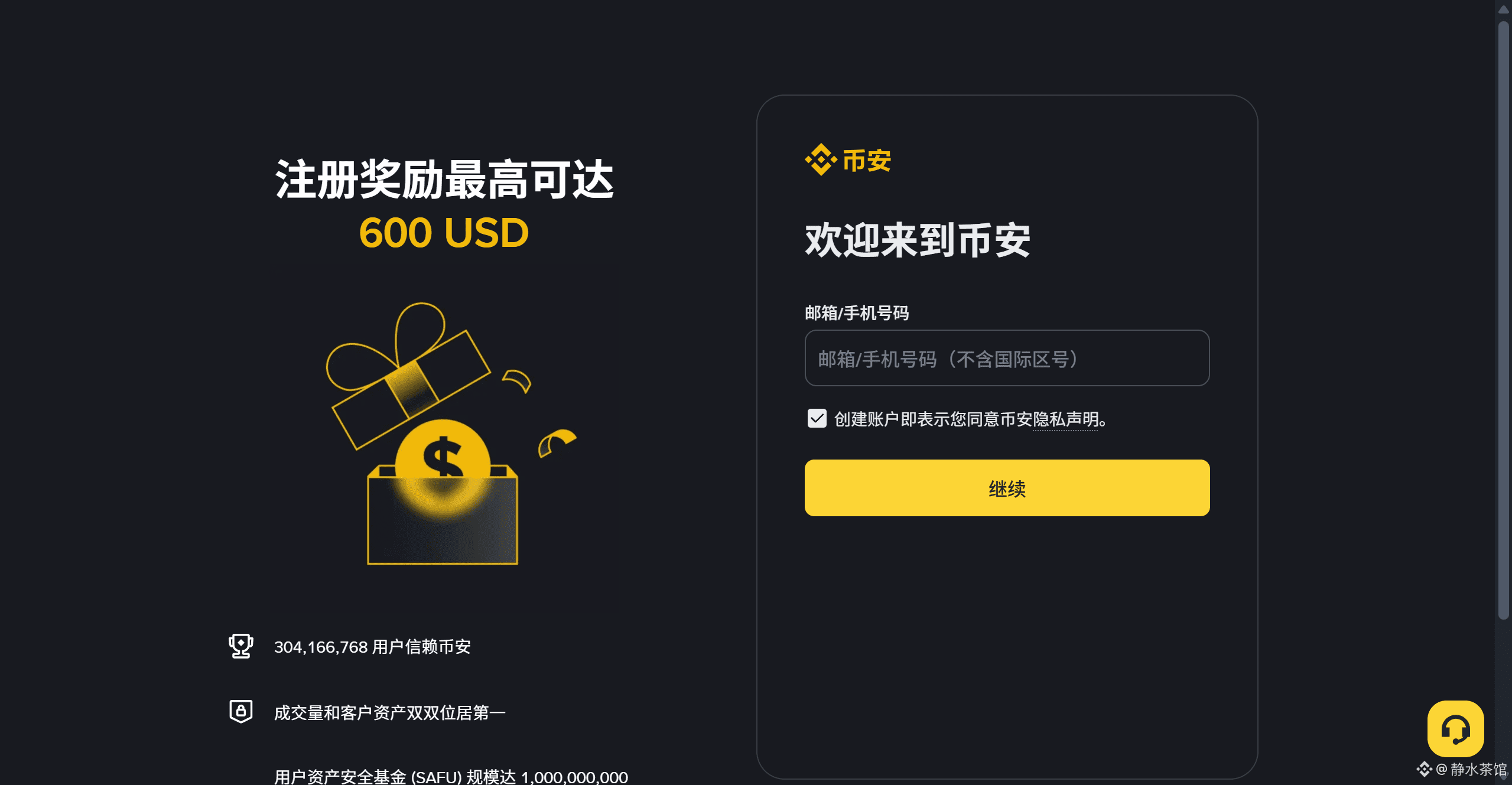Screen dimensions: 1512x785
Task: Open the 隐私声明 privacy statement link
Action: 1065,419
